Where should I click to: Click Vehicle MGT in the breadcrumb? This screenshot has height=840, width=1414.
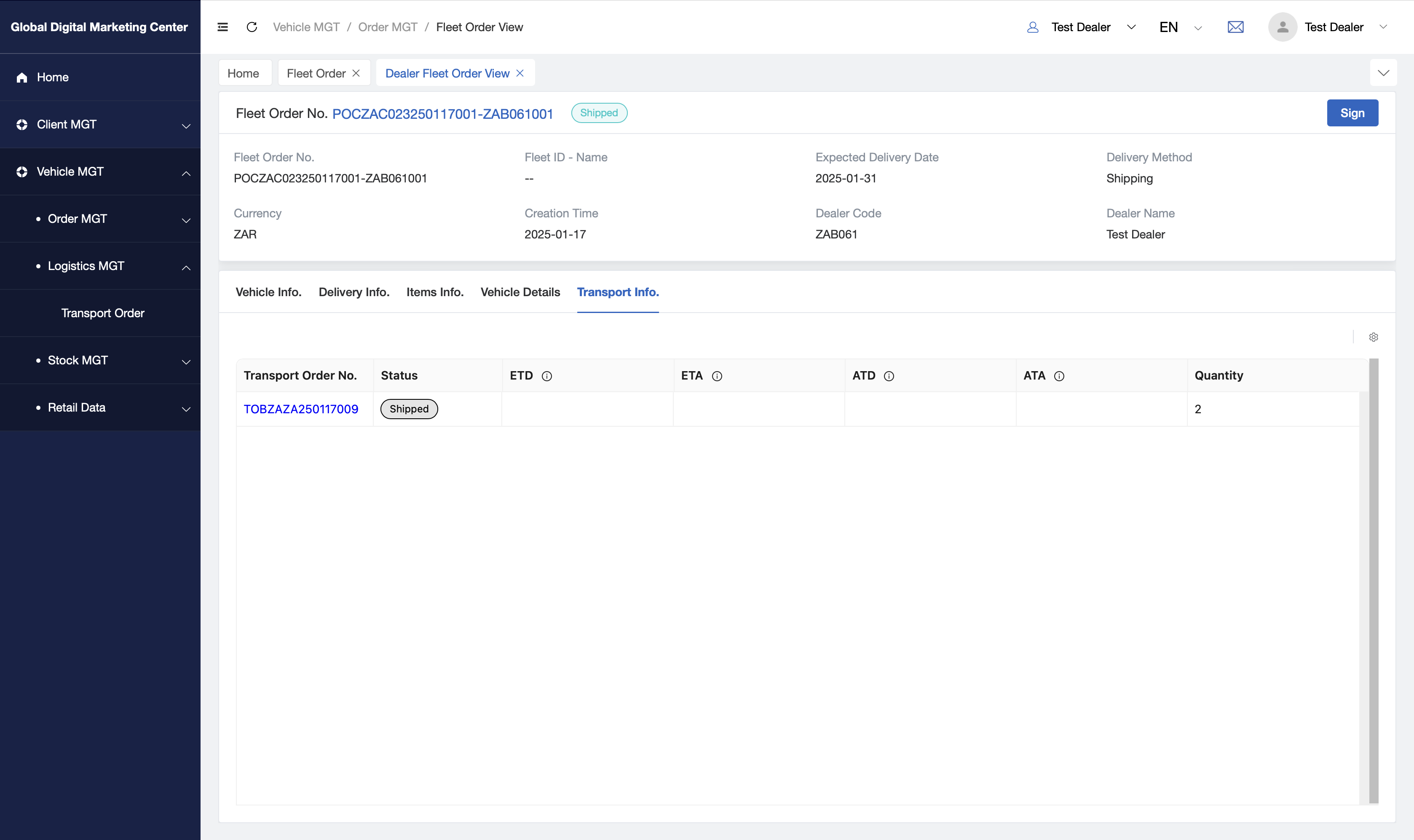tap(306, 27)
